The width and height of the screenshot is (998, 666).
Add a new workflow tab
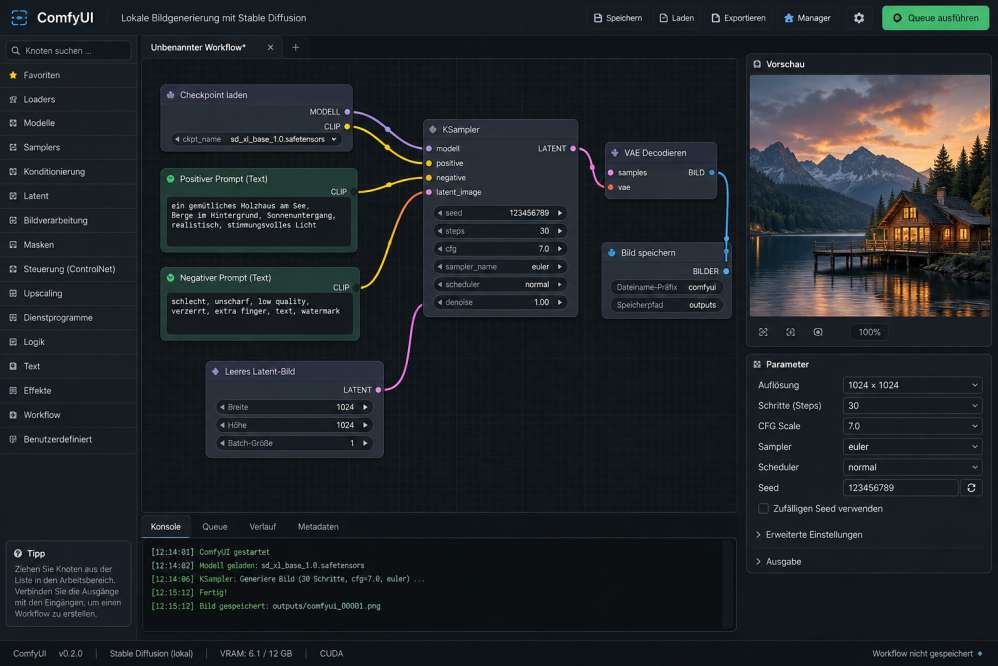(x=295, y=47)
